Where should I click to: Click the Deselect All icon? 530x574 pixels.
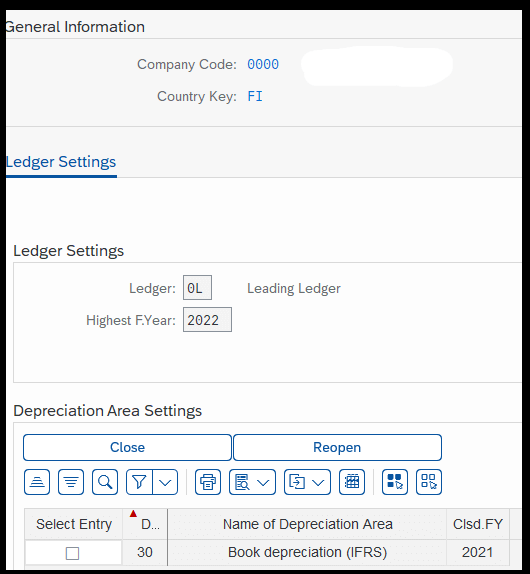[x=429, y=482]
